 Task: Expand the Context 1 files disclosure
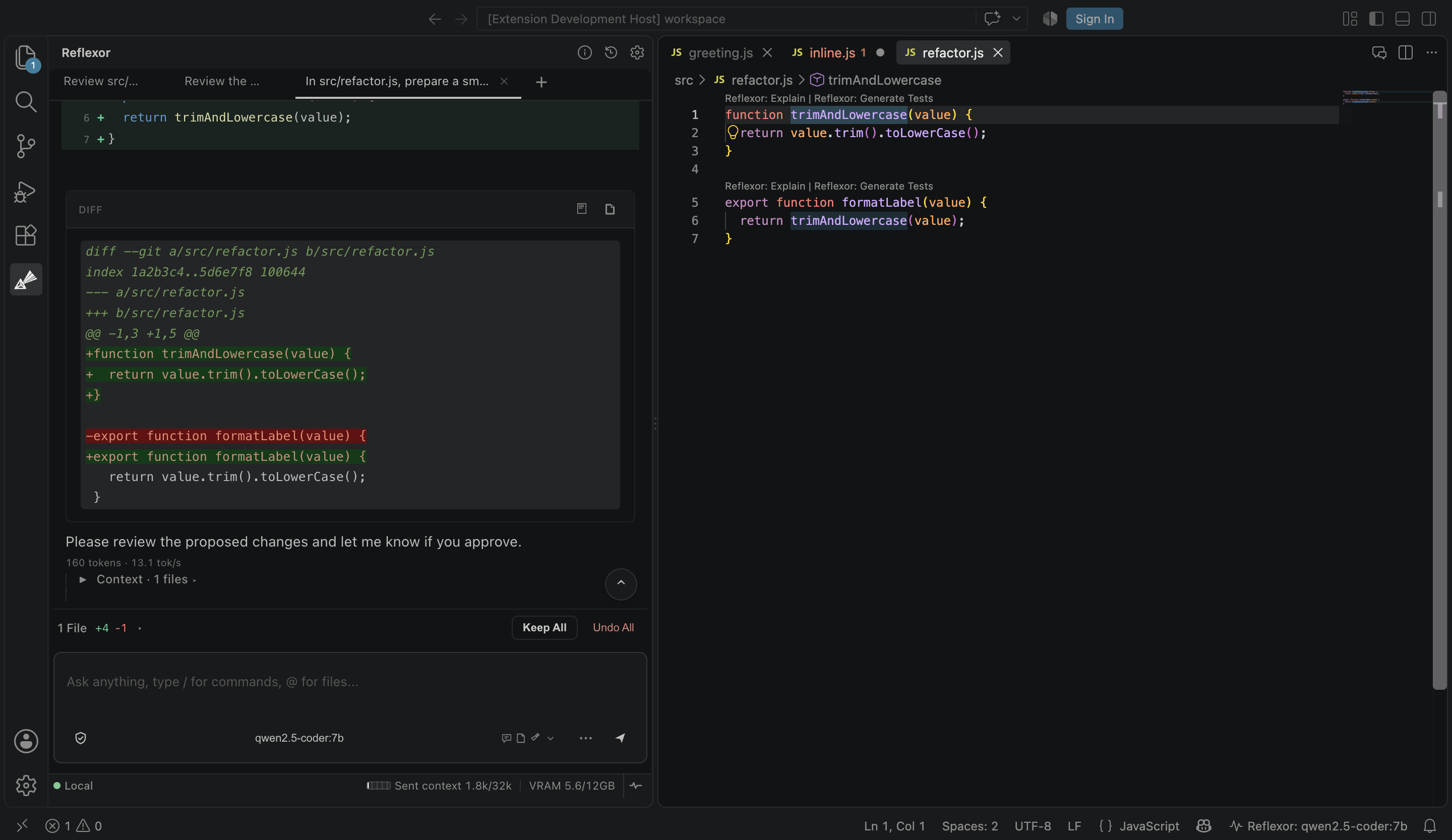(137, 579)
